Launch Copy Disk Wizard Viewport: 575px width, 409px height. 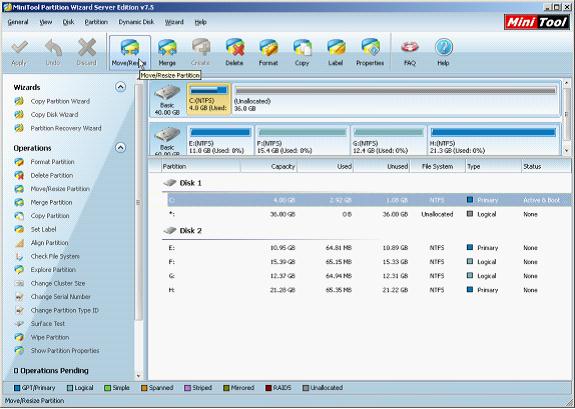54,115
